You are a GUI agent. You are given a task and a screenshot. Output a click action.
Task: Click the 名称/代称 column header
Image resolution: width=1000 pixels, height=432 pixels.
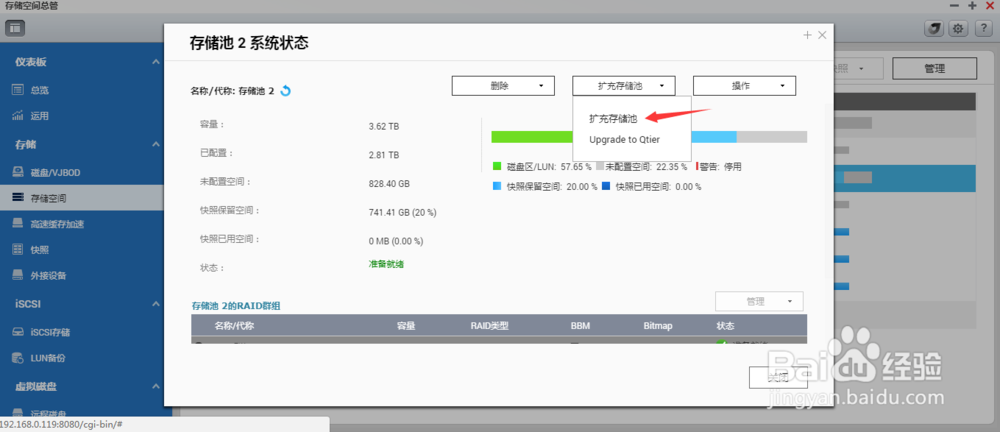click(235, 326)
